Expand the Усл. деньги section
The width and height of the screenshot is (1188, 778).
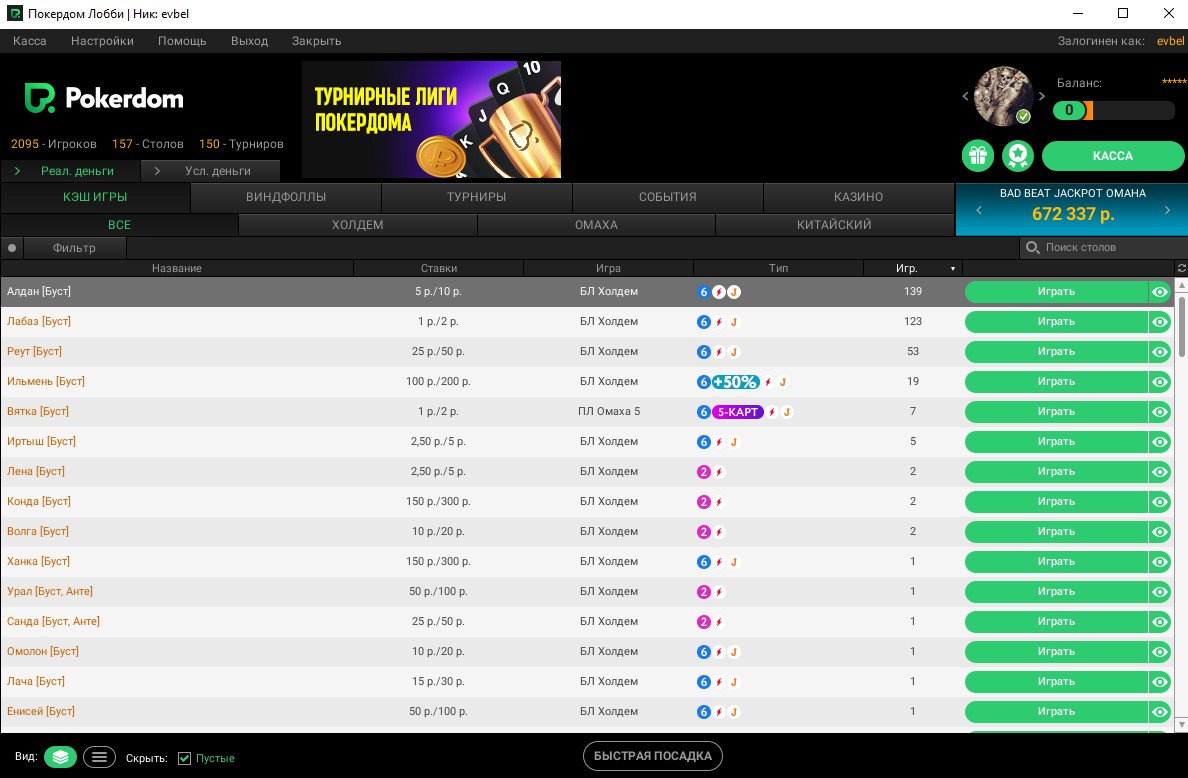[211, 171]
